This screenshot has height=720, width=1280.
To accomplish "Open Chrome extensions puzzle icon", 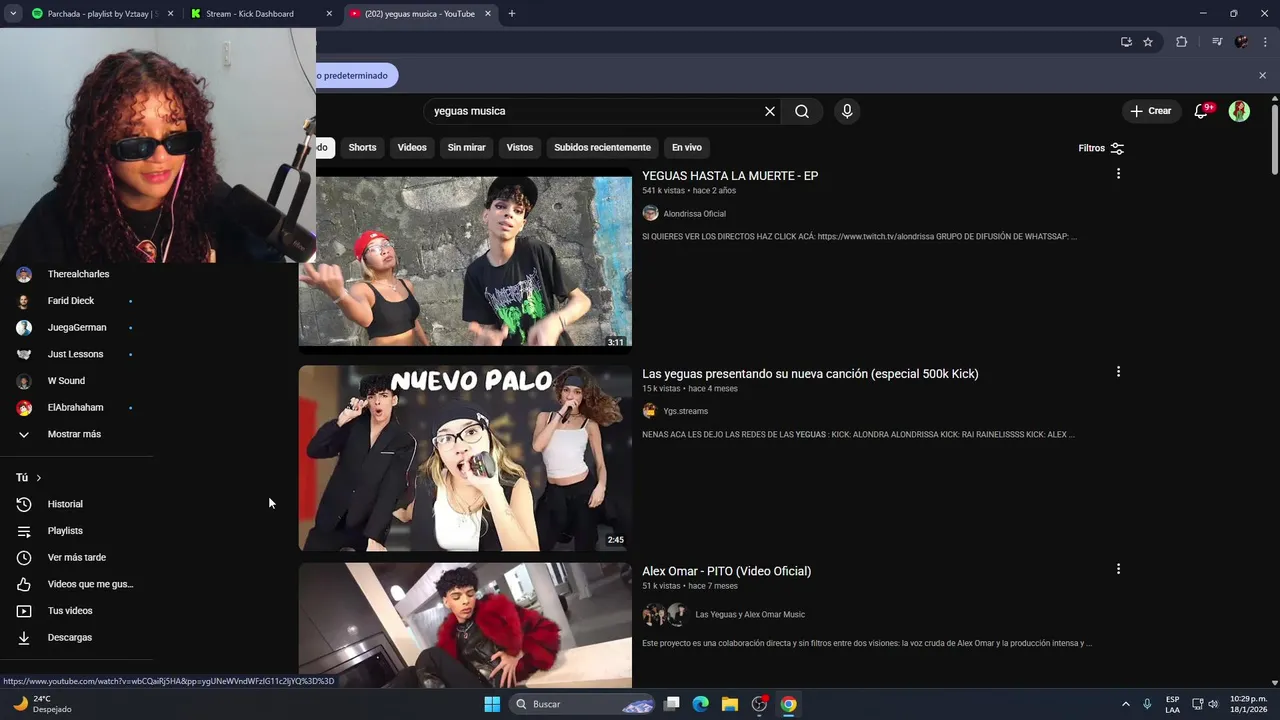I will (1181, 42).
